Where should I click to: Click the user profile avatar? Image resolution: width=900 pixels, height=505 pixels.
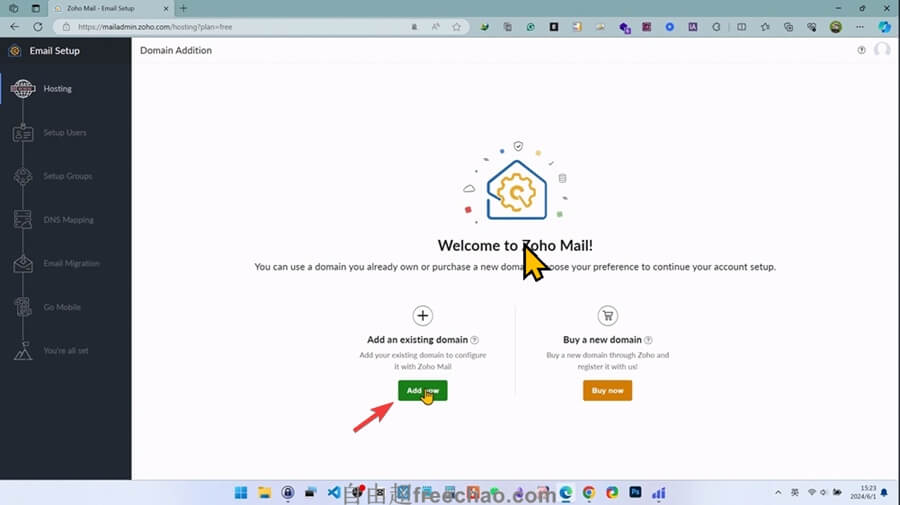[x=882, y=50]
